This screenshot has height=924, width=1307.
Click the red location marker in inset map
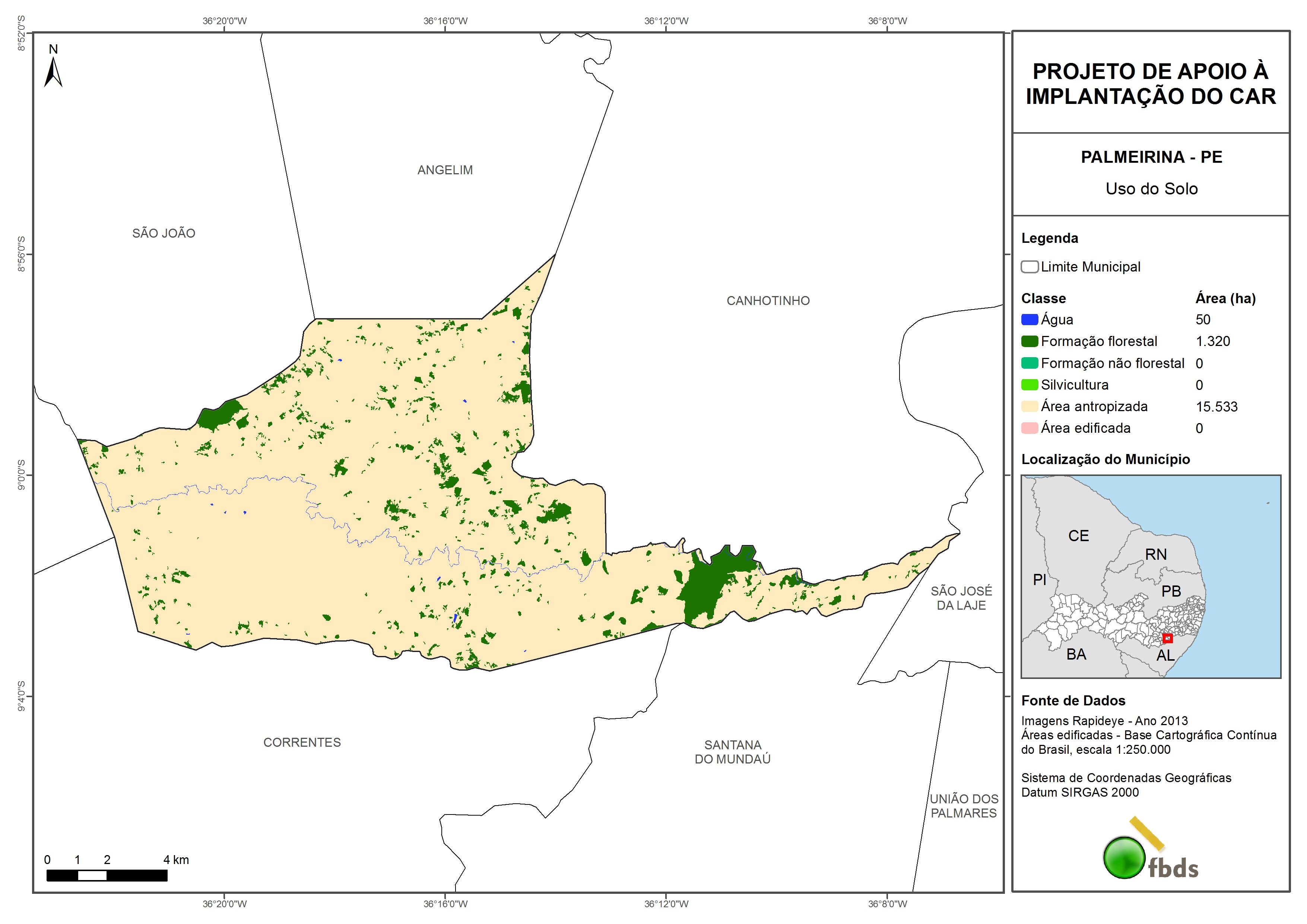[x=1167, y=638]
